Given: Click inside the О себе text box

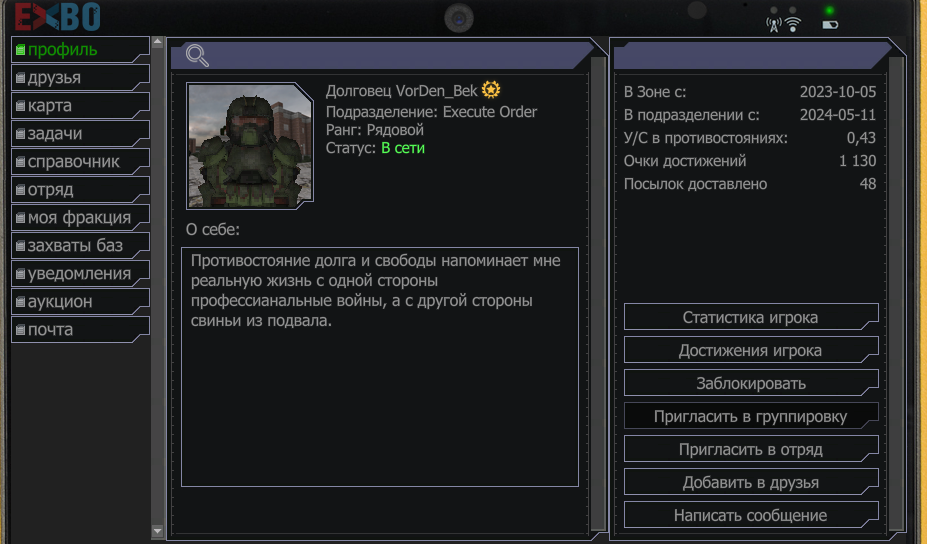Looking at the screenshot, I should click(x=380, y=367).
